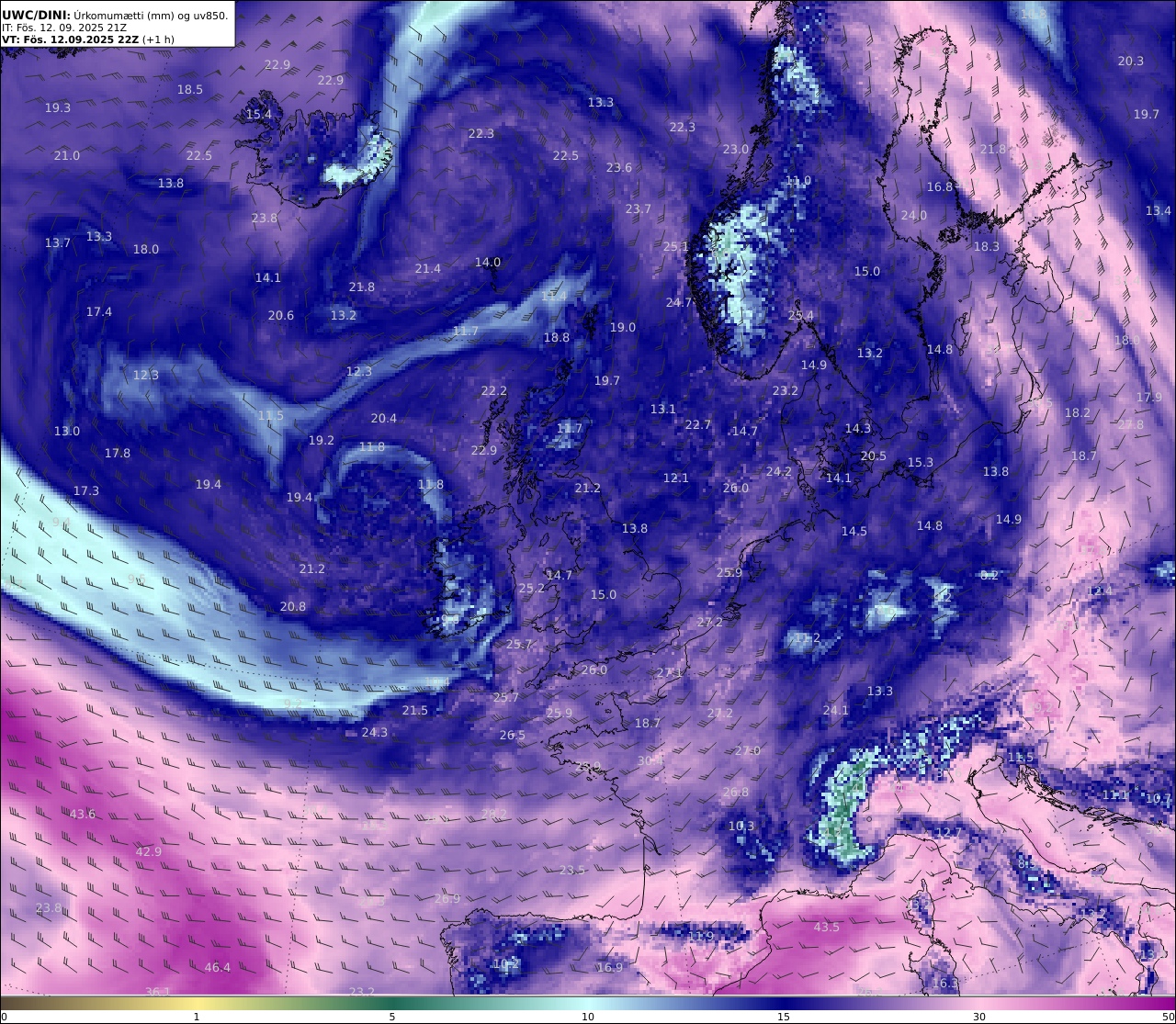1176x1024 pixels.
Task: Click the '19.2' map value
Action: [322, 441]
